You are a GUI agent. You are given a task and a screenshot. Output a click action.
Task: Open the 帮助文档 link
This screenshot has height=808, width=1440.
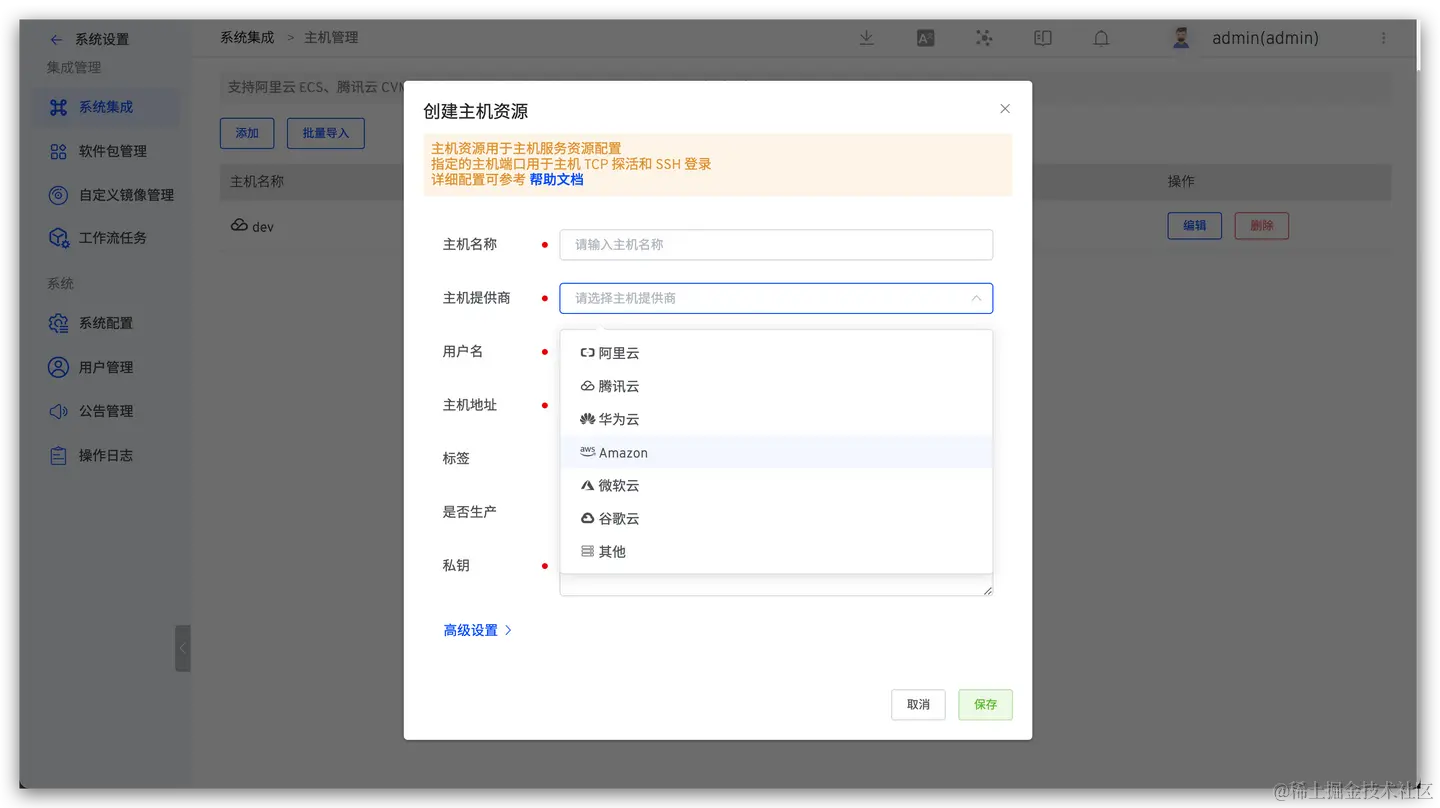point(556,180)
